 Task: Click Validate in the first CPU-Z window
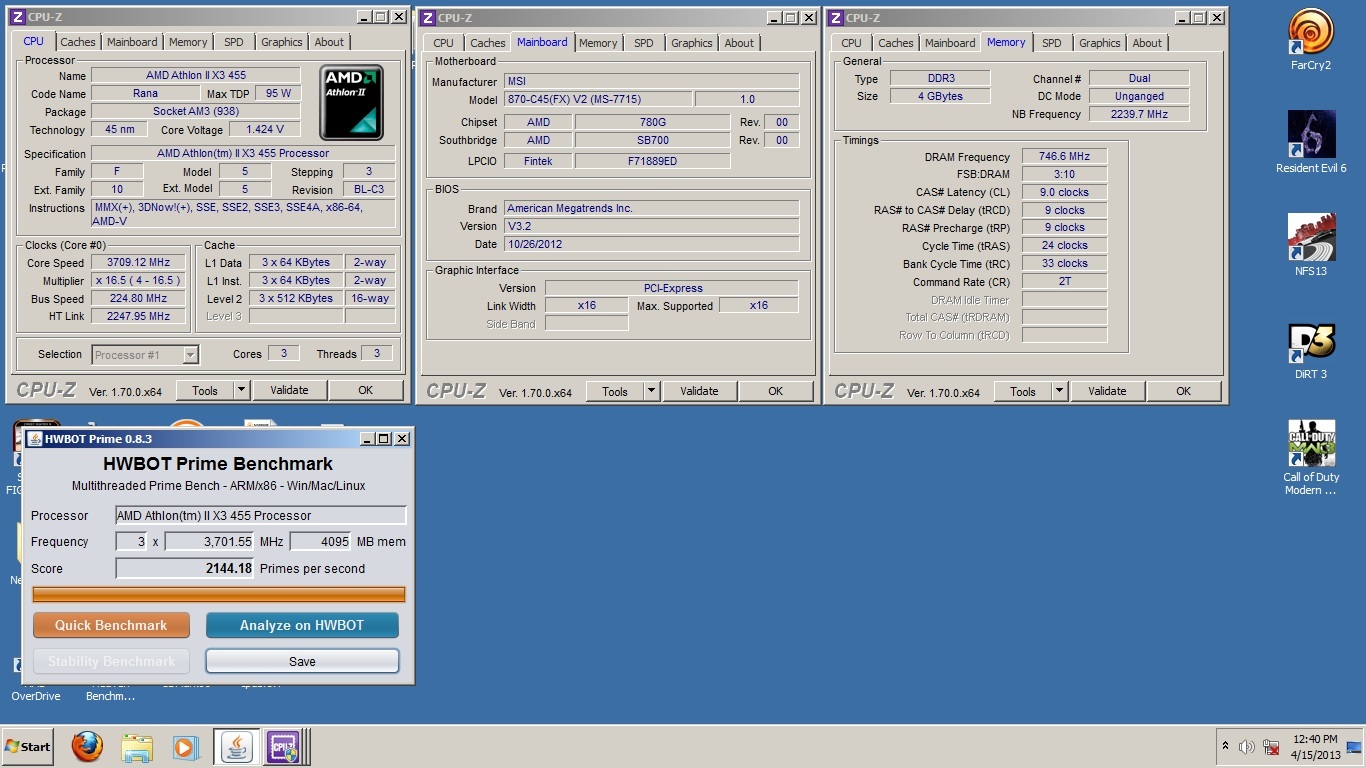tap(289, 390)
